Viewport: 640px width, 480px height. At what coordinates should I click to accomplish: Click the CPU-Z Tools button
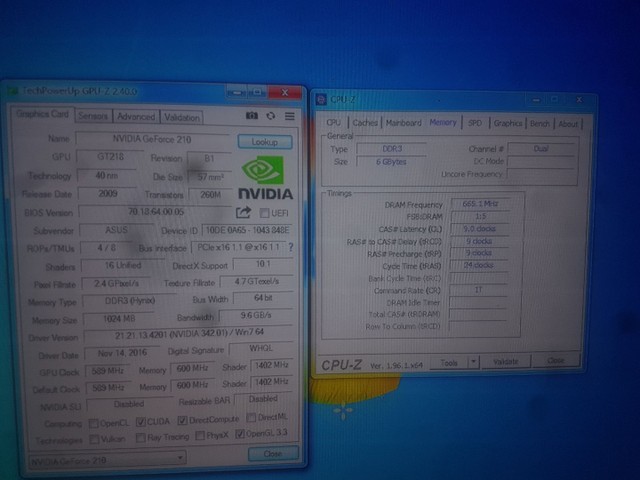(x=449, y=362)
